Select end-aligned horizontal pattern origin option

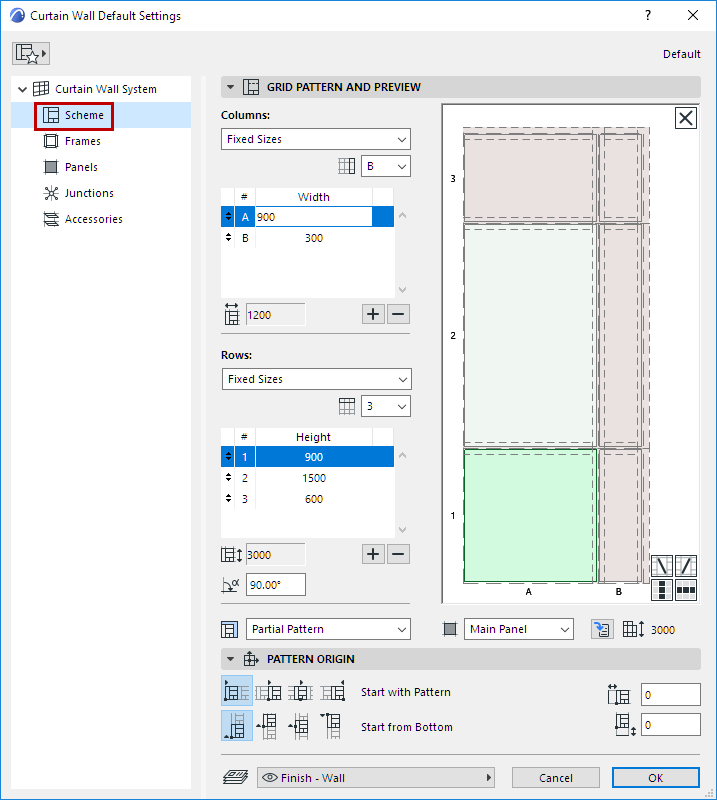(x=333, y=691)
